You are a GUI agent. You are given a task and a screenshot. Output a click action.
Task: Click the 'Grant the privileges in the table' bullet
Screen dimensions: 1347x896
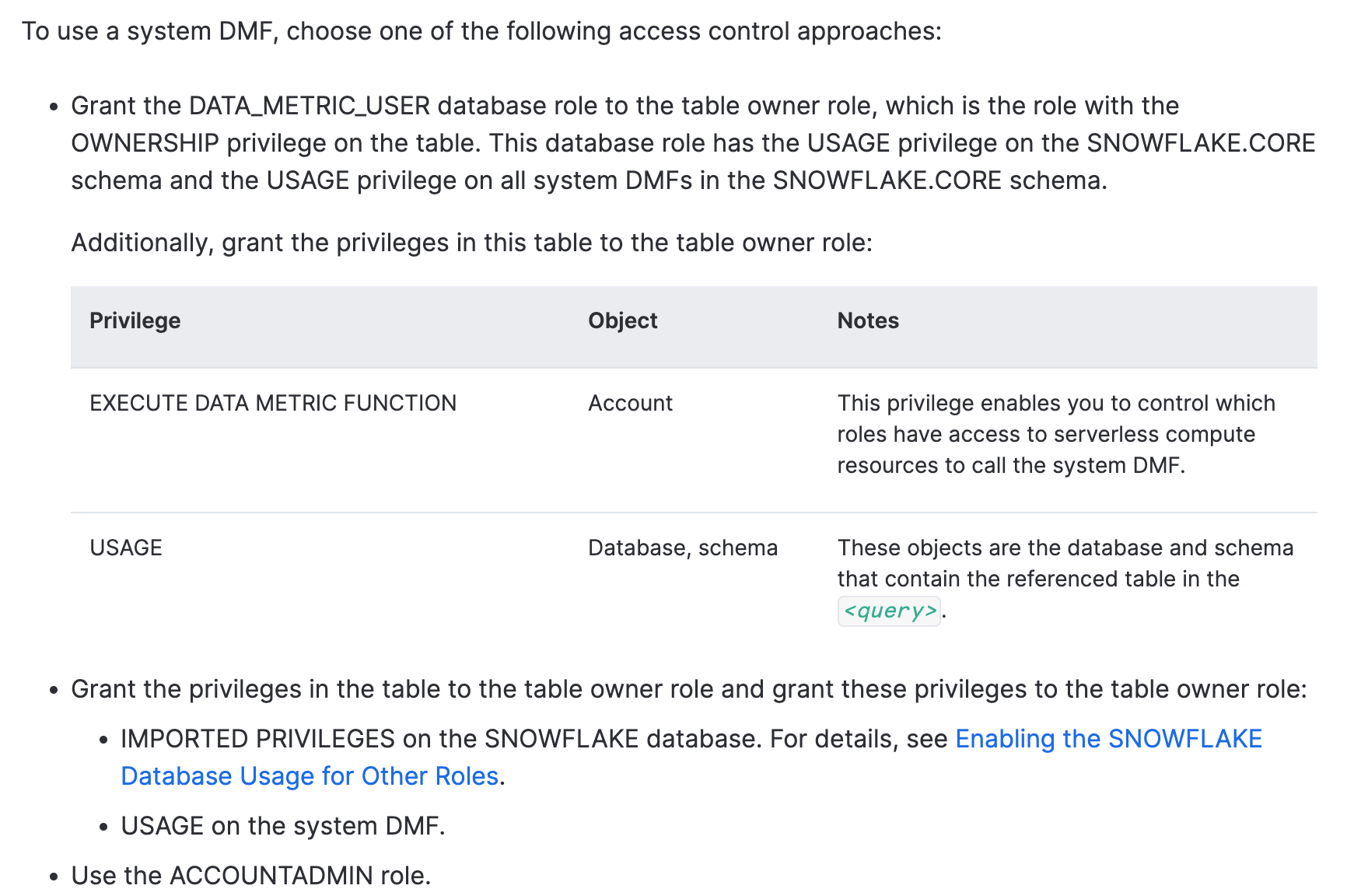click(689, 689)
